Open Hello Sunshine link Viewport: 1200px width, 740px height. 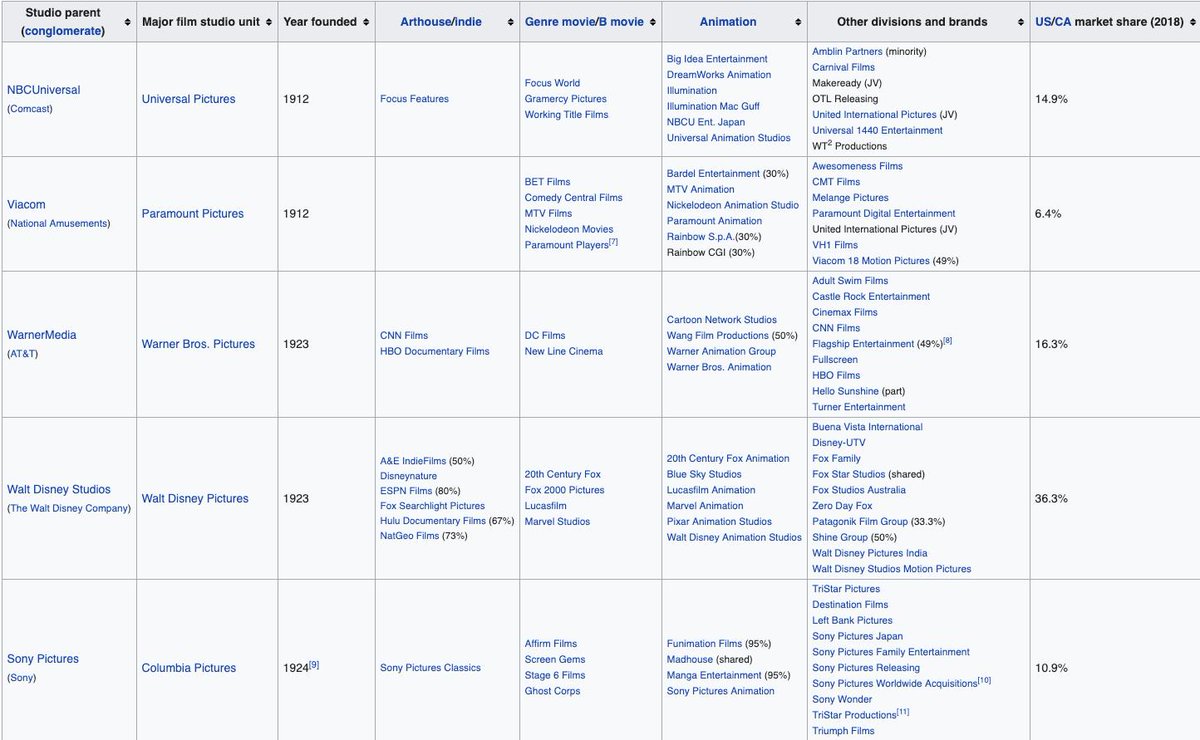846,391
